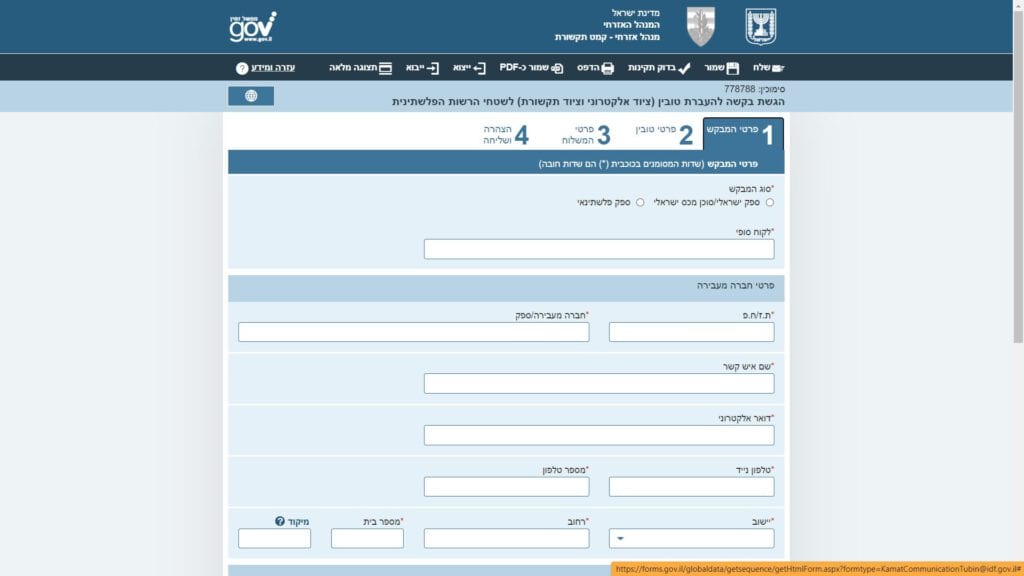Click the end customer (לקוח סופי) input field

599,249
